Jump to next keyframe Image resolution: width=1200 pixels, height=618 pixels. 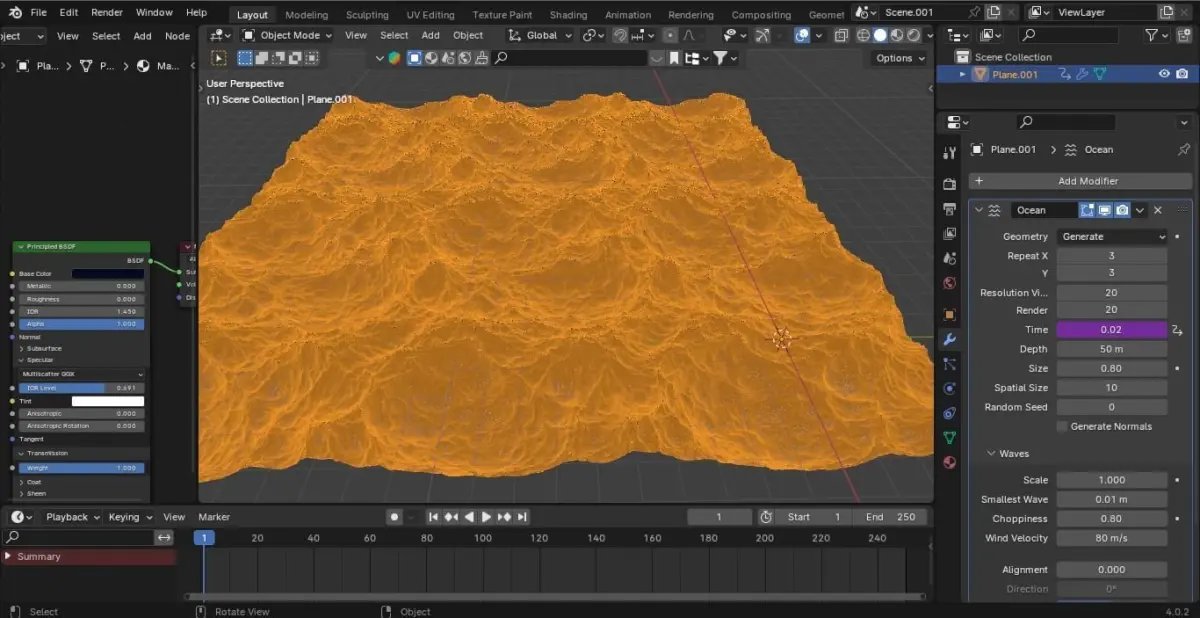[x=504, y=517]
